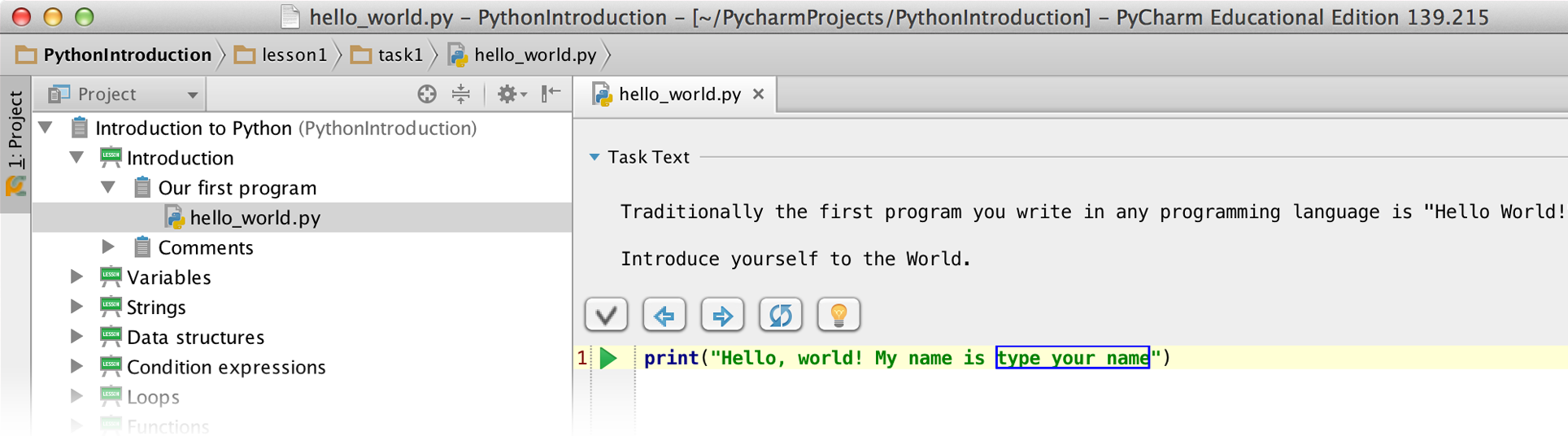Click scroll from source crosshair icon

point(427,94)
